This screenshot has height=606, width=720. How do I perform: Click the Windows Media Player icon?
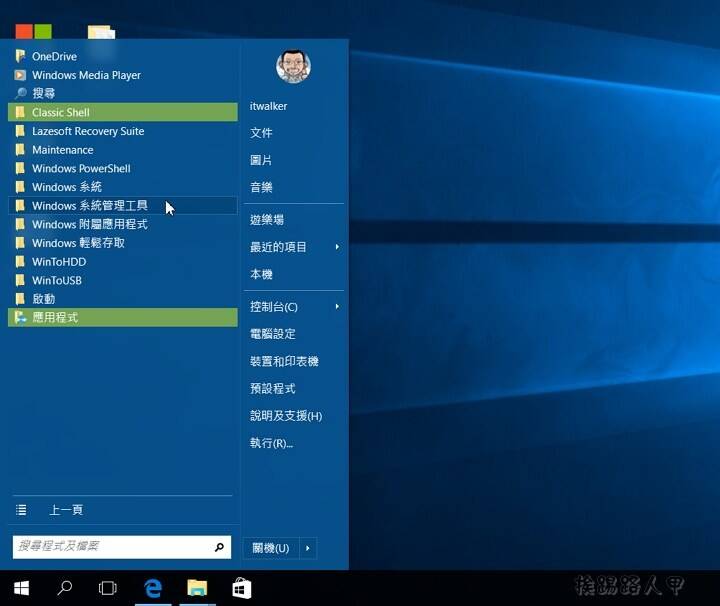coord(20,75)
